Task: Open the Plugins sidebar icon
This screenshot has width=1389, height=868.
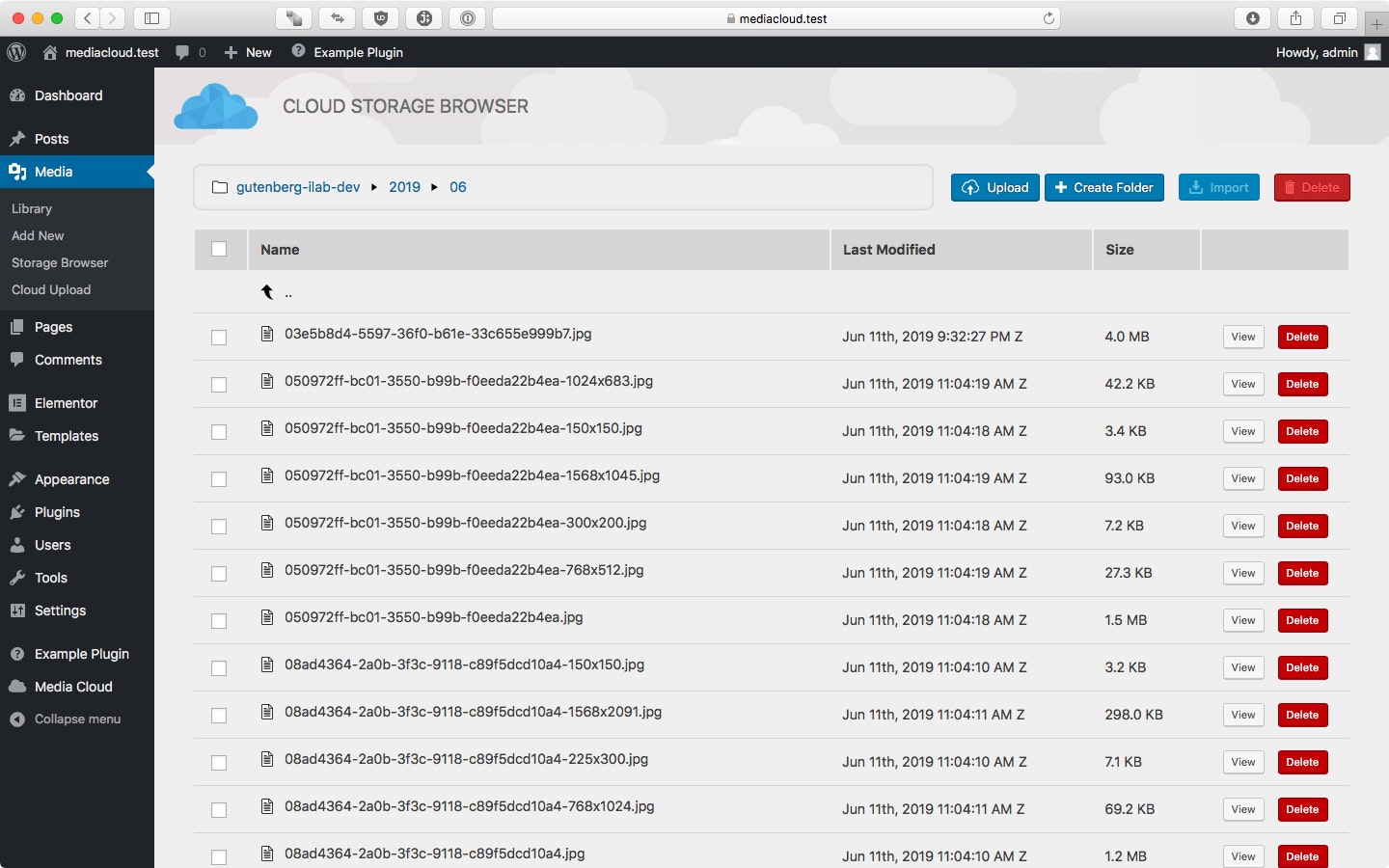Action: [16, 512]
